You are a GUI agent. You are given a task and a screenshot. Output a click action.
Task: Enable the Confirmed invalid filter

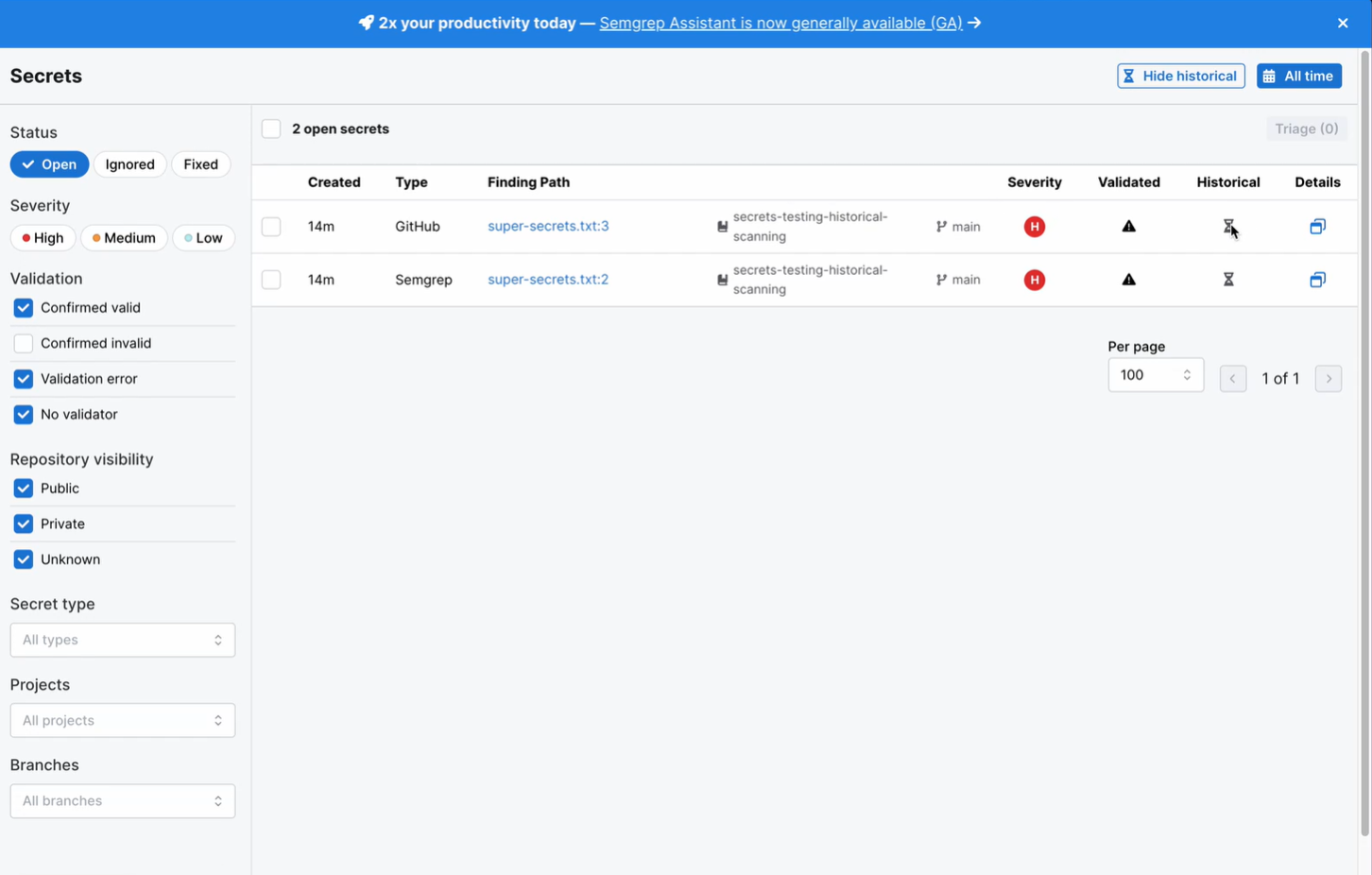(x=23, y=343)
